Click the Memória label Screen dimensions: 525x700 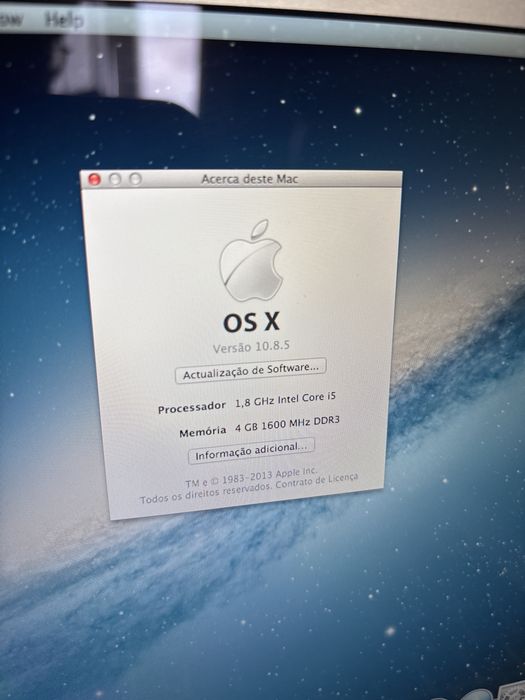[x=203, y=432]
